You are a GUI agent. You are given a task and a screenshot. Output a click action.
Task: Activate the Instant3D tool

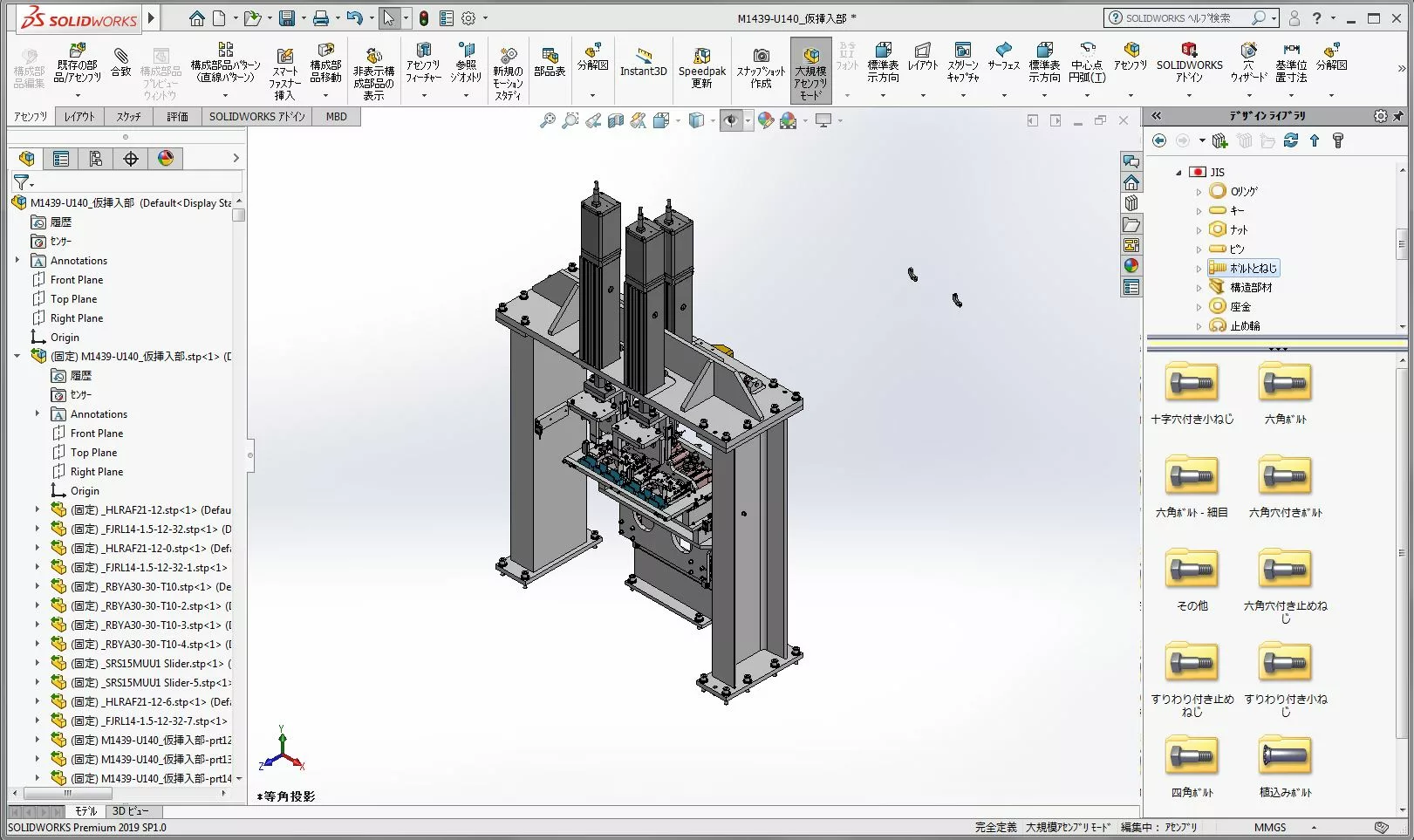tap(643, 63)
